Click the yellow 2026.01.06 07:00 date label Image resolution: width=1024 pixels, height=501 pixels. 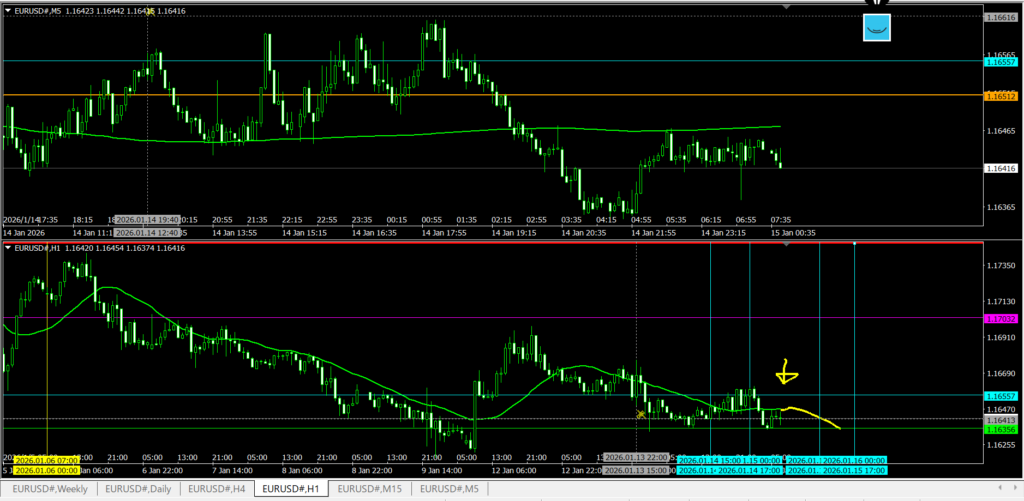pos(39,459)
